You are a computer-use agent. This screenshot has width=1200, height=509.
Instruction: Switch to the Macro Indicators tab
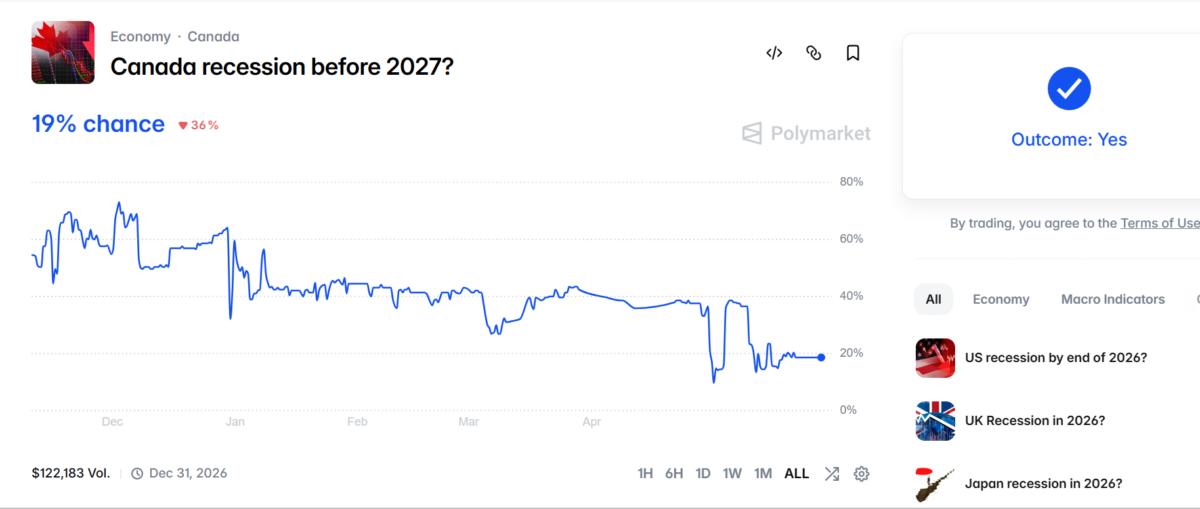1113,299
